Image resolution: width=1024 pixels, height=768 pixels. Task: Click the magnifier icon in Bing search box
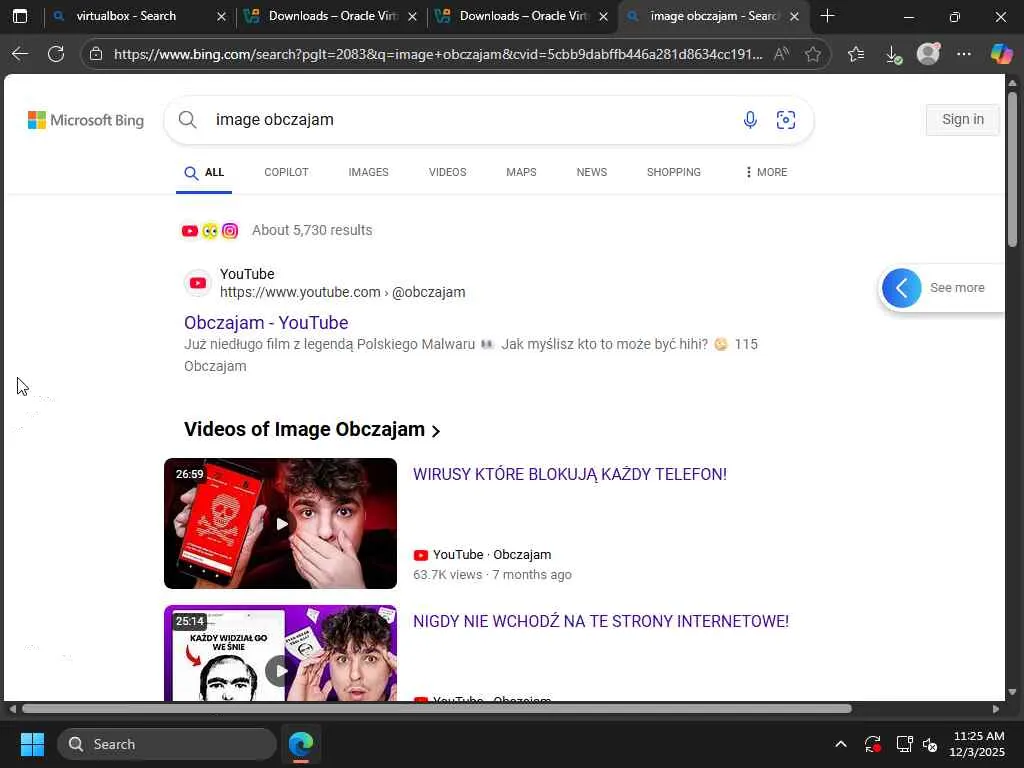click(x=187, y=120)
